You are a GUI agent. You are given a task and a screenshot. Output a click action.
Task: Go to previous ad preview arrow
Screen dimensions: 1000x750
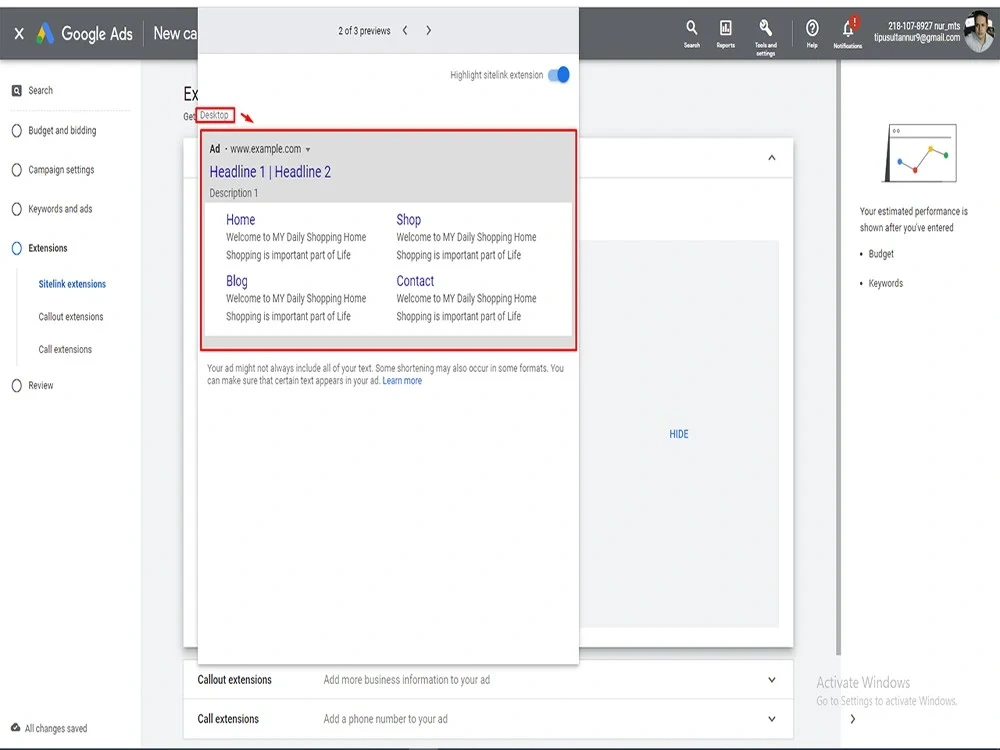405,31
